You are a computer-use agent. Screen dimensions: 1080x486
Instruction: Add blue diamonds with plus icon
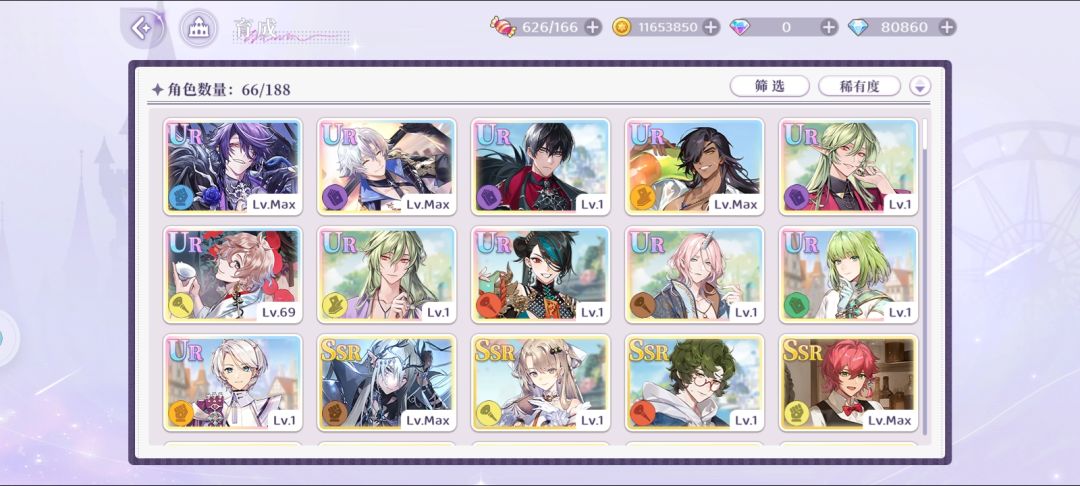(x=947, y=27)
